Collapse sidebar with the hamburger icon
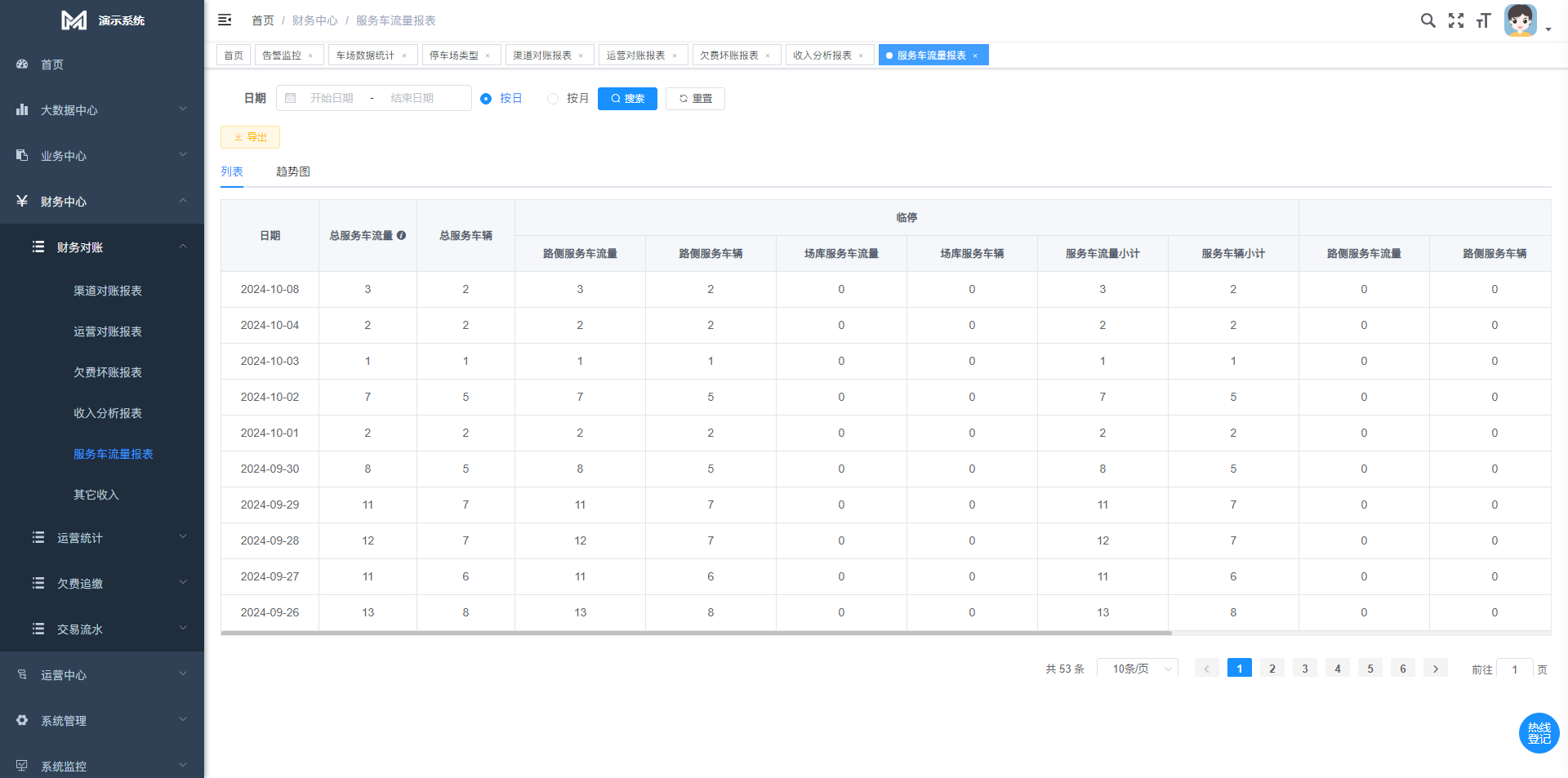Viewport: 1568px width, 778px height. pyautogui.click(x=225, y=20)
